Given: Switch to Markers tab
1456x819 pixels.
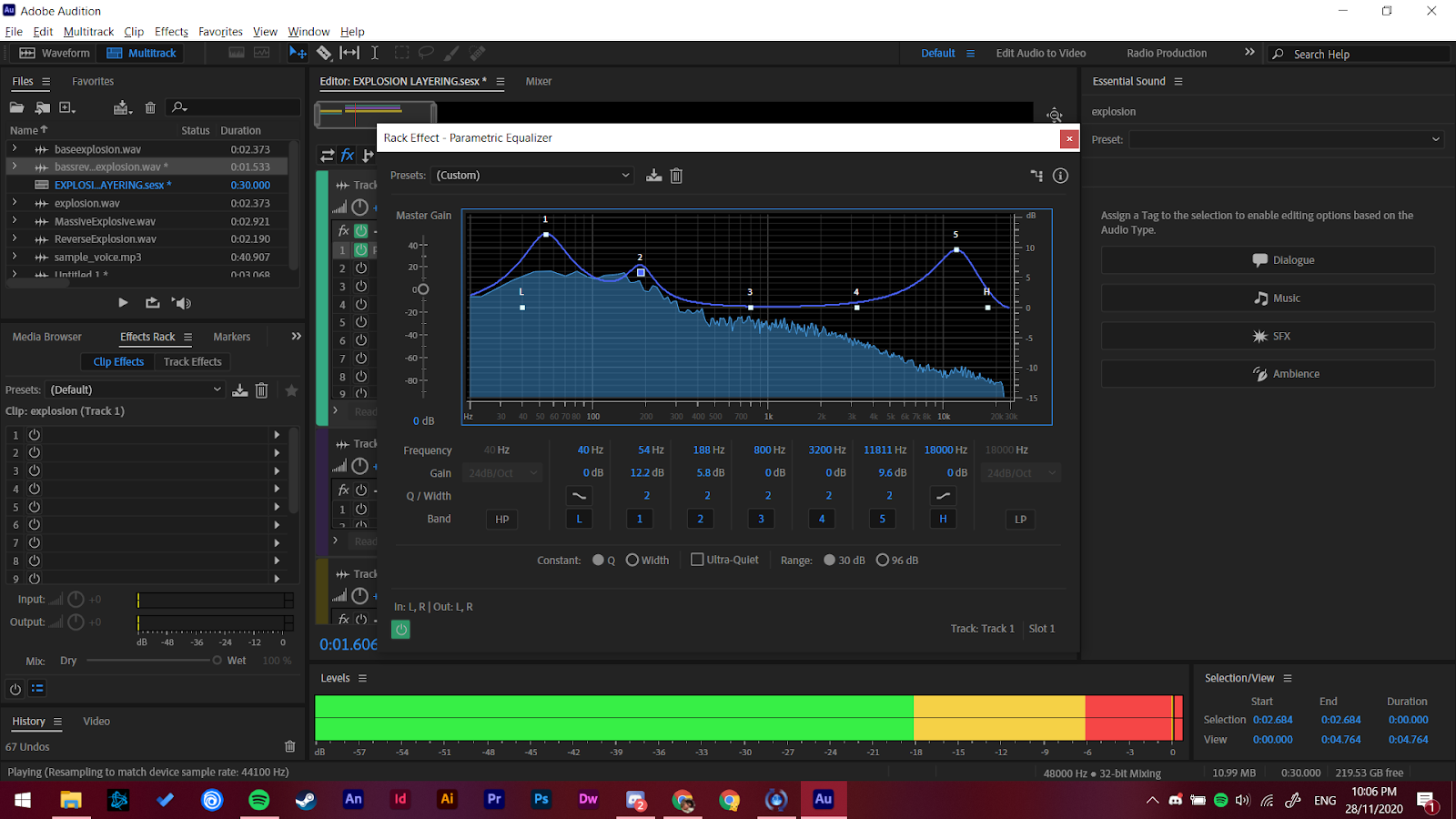Looking at the screenshot, I should coord(231,337).
